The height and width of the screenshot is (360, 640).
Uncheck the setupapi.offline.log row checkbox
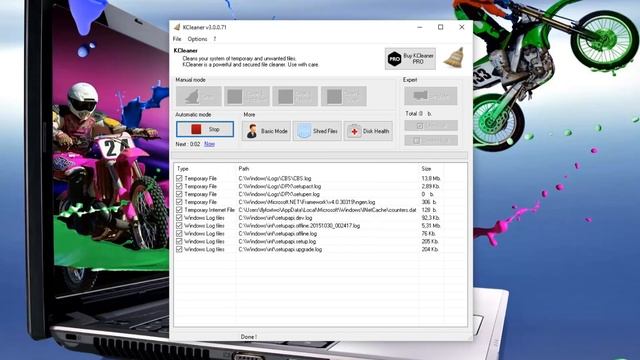(x=179, y=233)
